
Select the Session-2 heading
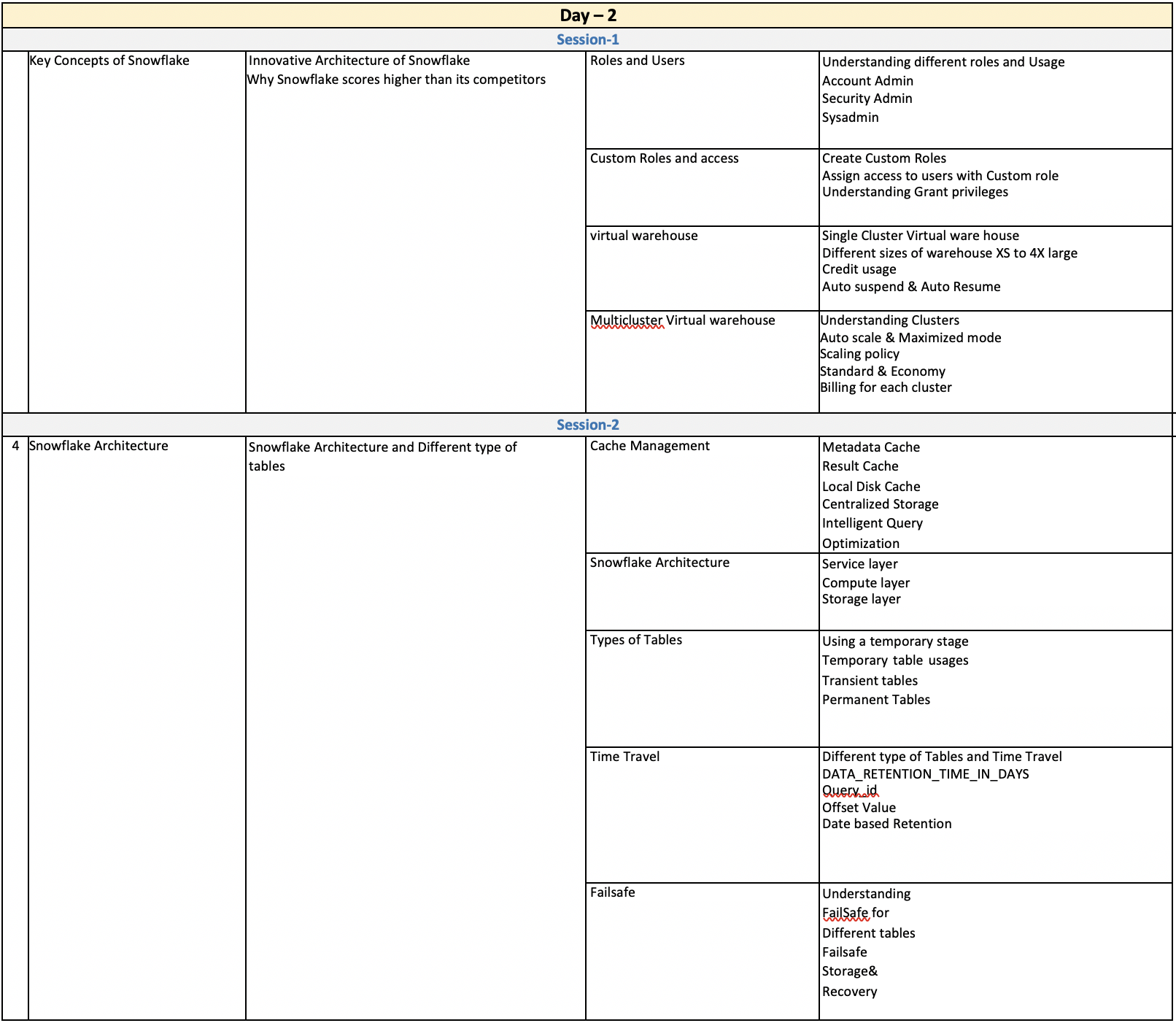(x=587, y=425)
